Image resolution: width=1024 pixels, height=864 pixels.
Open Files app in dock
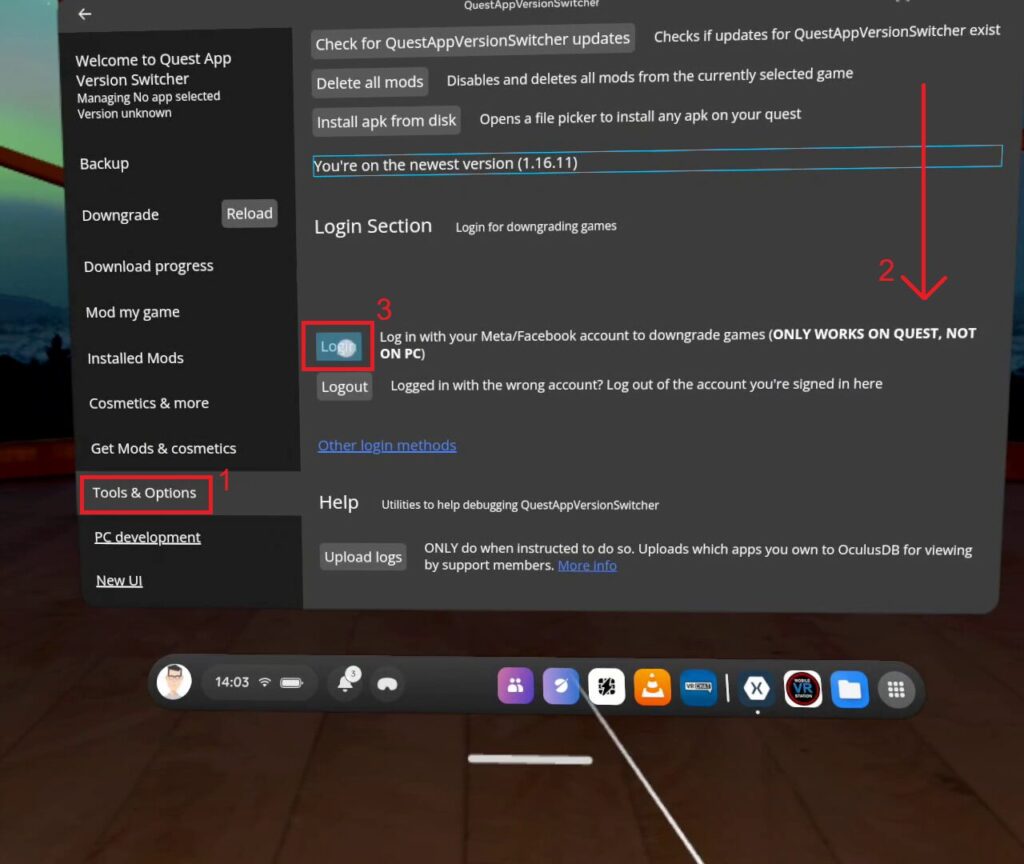[850, 689]
